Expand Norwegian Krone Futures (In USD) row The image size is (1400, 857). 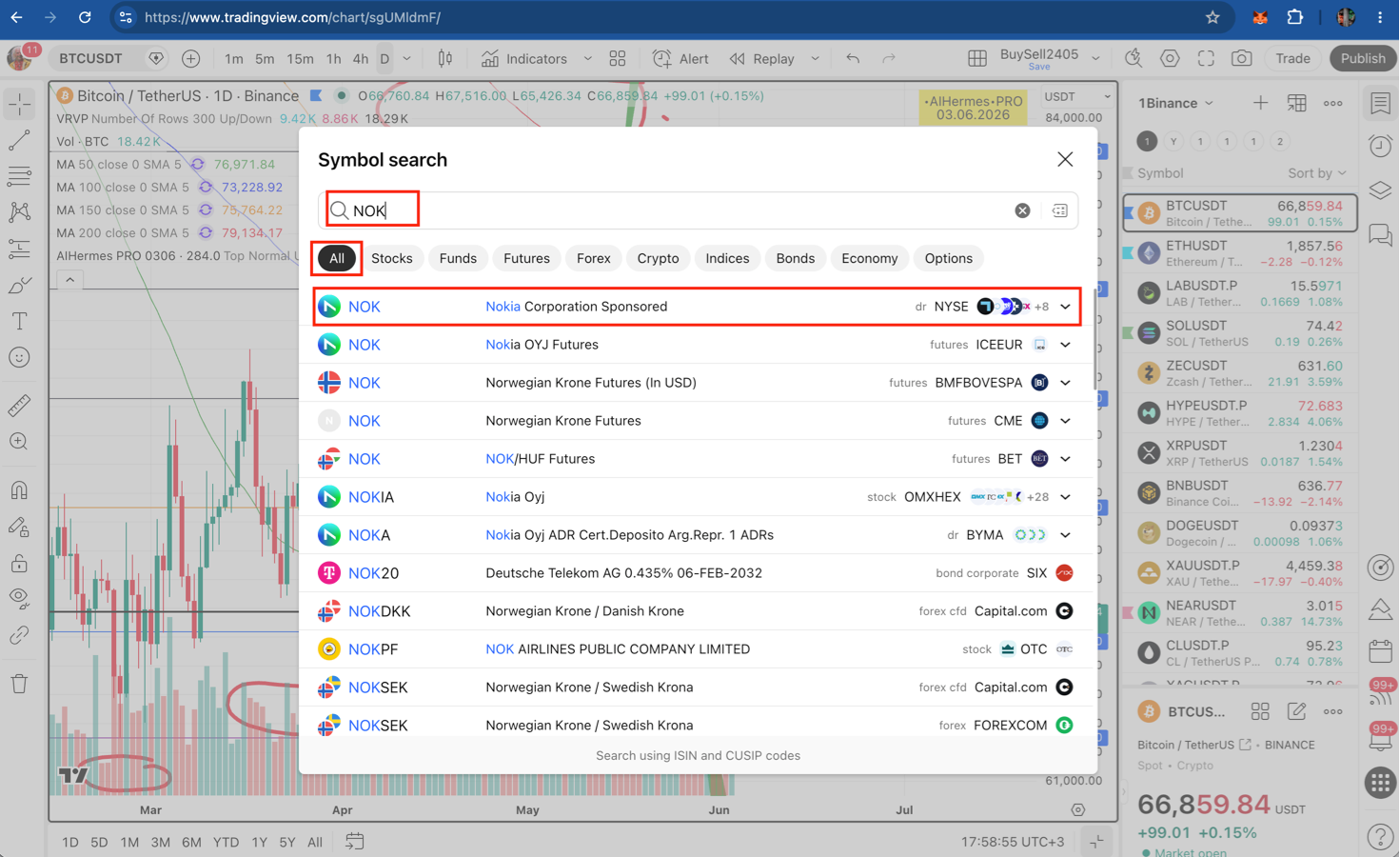coord(1066,383)
